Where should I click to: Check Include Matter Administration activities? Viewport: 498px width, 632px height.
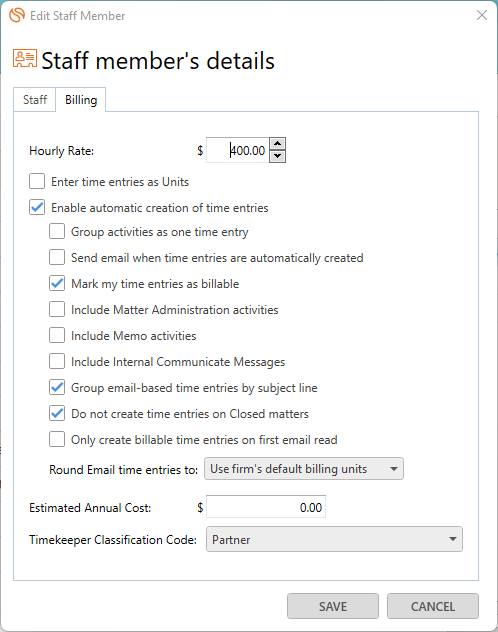tap(57, 310)
